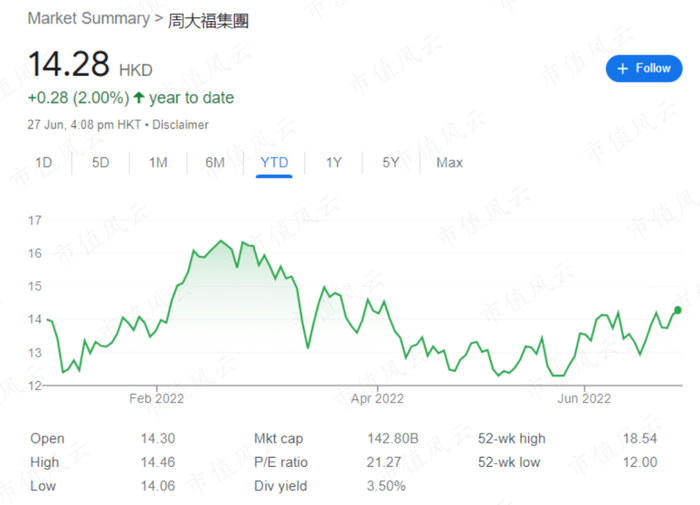Viewport: 700px width, 505px height.
Task: Choose the 6M time period
Action: (215, 163)
